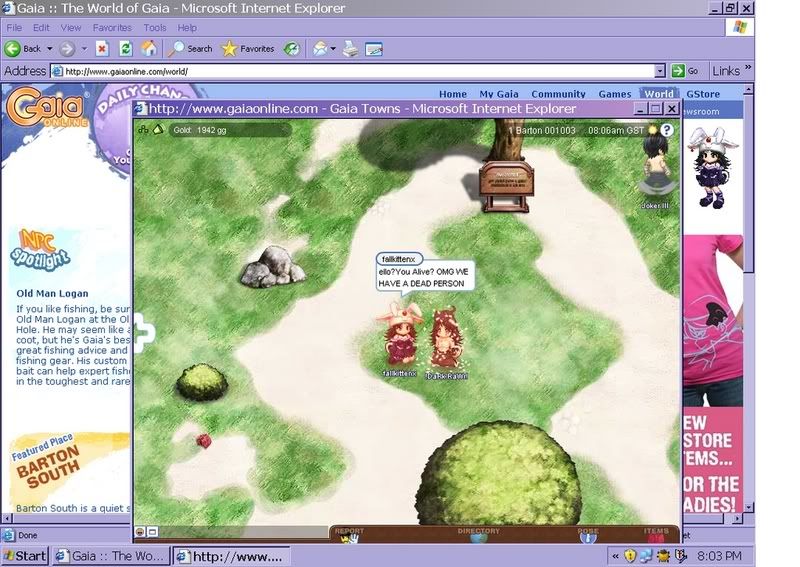Image resolution: width=800 pixels, height=567 pixels.
Task: Open the Pose button in Towns bar
Action: [x=588, y=534]
